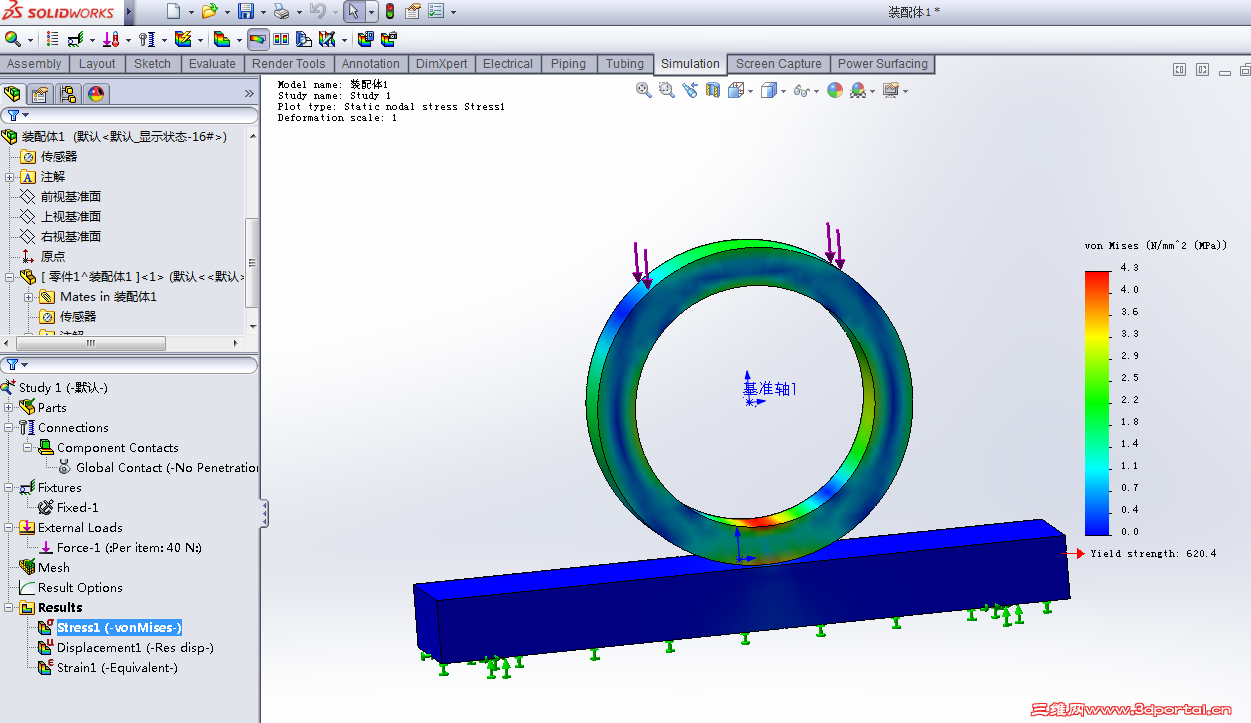Collapse the External Loads node

pos(9,528)
